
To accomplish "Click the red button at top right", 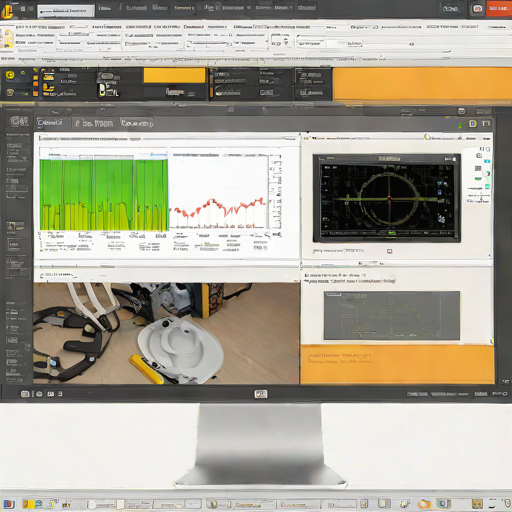I will pos(499,8).
